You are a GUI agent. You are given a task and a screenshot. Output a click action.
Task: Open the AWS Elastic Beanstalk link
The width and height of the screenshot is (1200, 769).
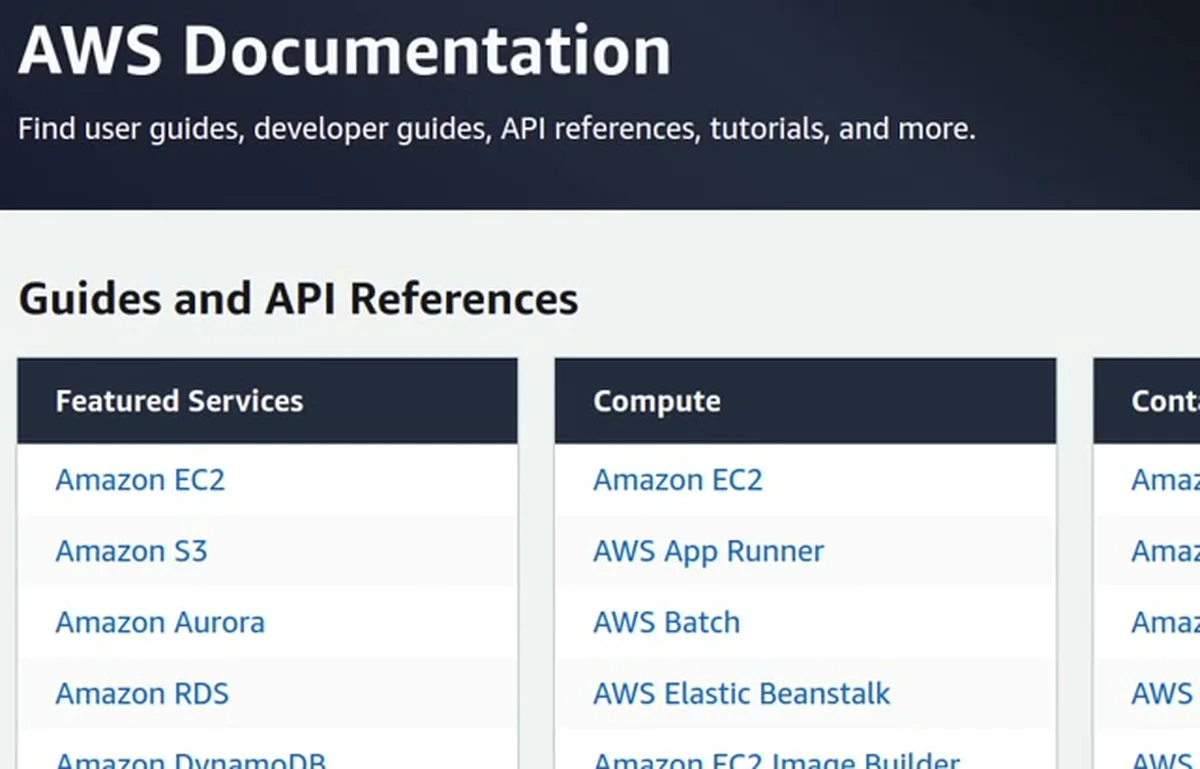742,693
